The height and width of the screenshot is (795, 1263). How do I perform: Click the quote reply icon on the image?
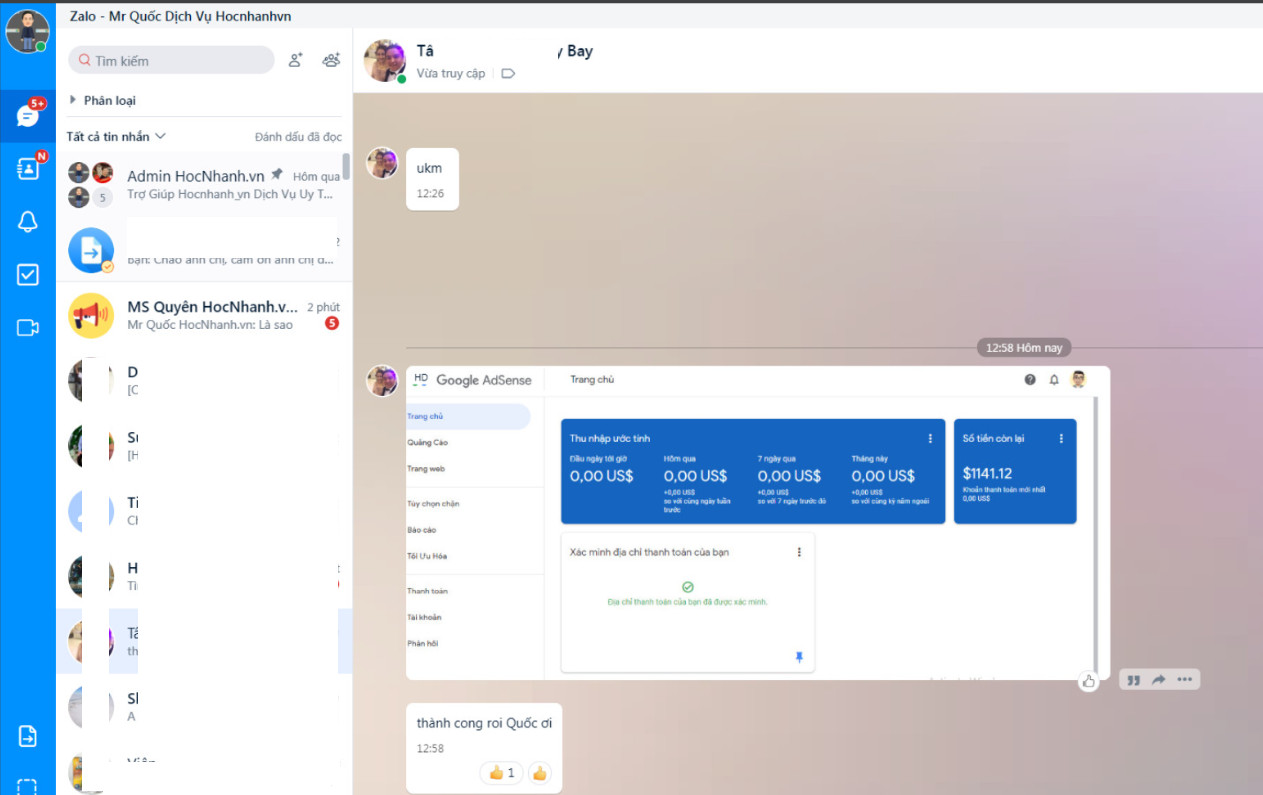click(x=1134, y=680)
